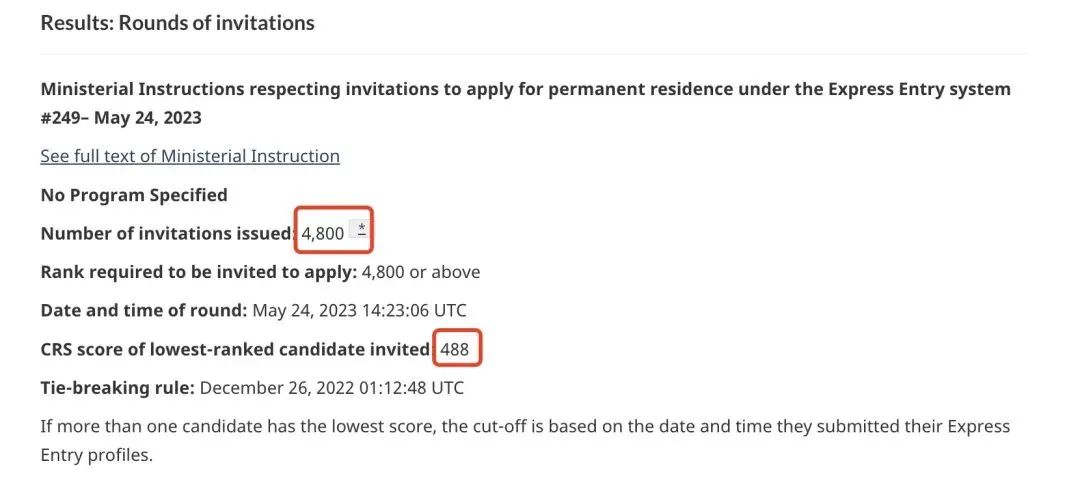Viewport: 1080px width, 487px height.
Task: Click the Rank required to be invited label
Action: [x=199, y=272]
